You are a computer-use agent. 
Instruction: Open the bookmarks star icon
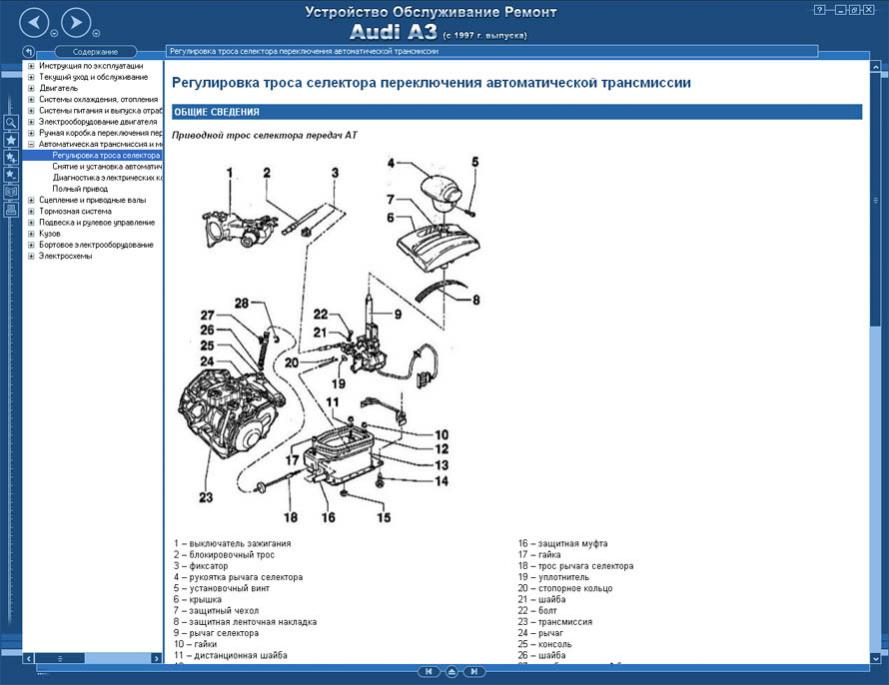pyautogui.click(x=11, y=140)
